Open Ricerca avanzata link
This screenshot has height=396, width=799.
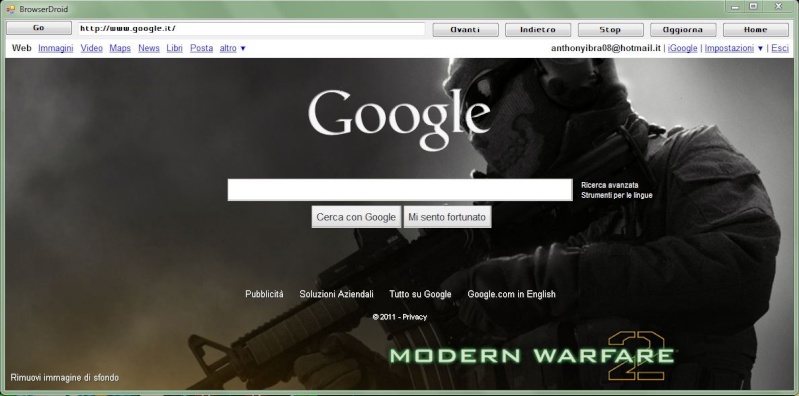point(610,185)
